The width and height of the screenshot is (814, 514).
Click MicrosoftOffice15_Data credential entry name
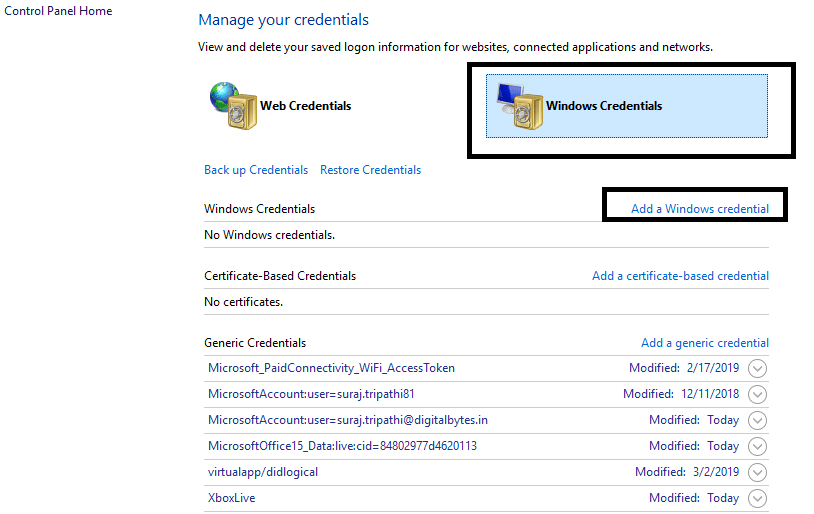[342, 446]
